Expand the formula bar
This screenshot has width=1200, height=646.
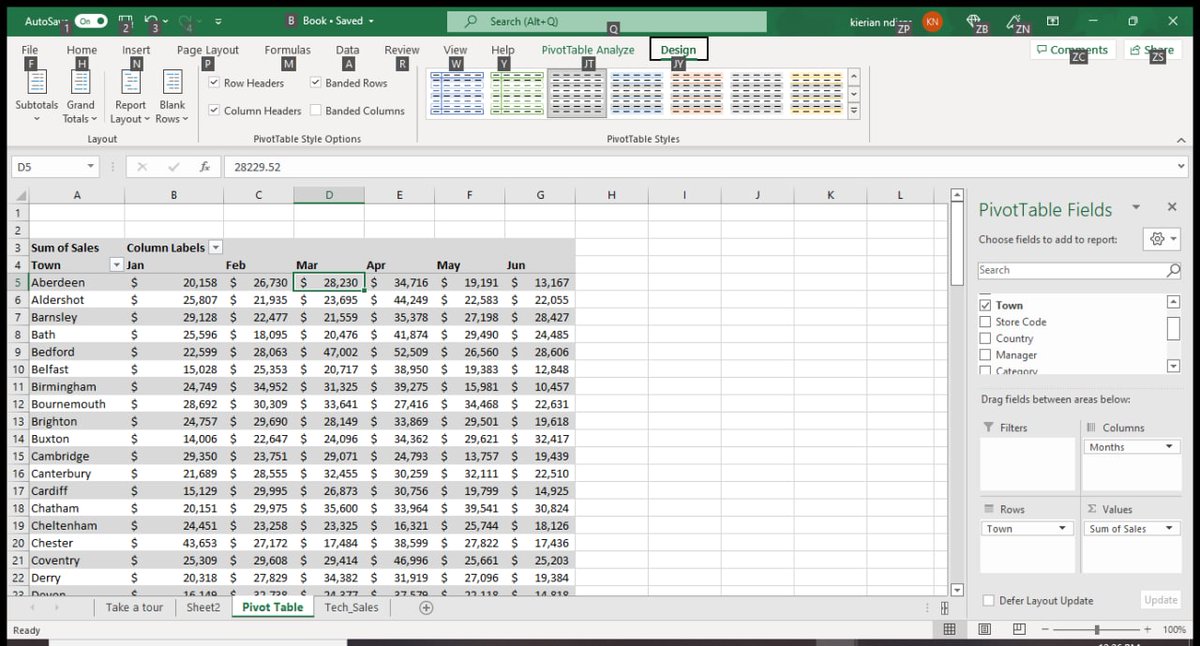pos(1181,167)
